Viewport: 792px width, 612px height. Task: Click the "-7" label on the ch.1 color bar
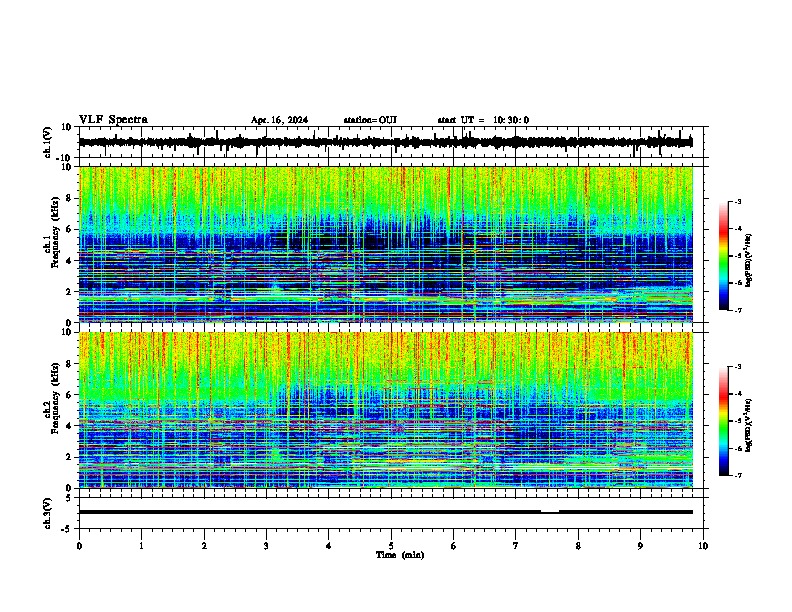737,310
